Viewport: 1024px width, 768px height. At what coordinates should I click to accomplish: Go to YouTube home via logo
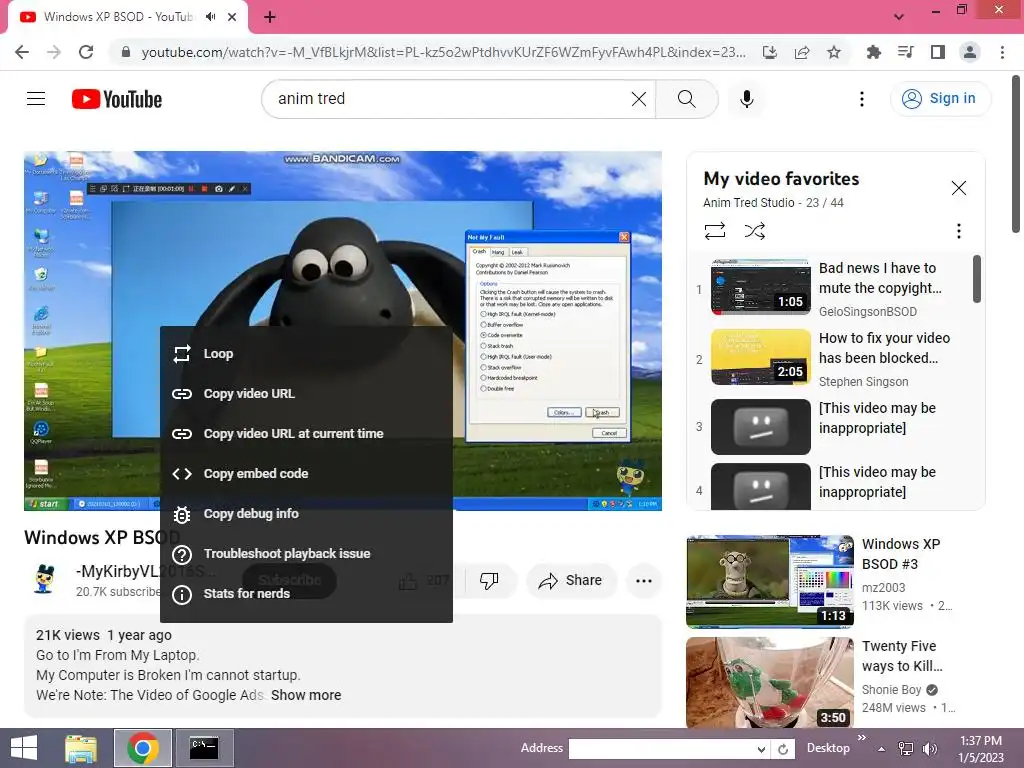pyautogui.click(x=117, y=99)
